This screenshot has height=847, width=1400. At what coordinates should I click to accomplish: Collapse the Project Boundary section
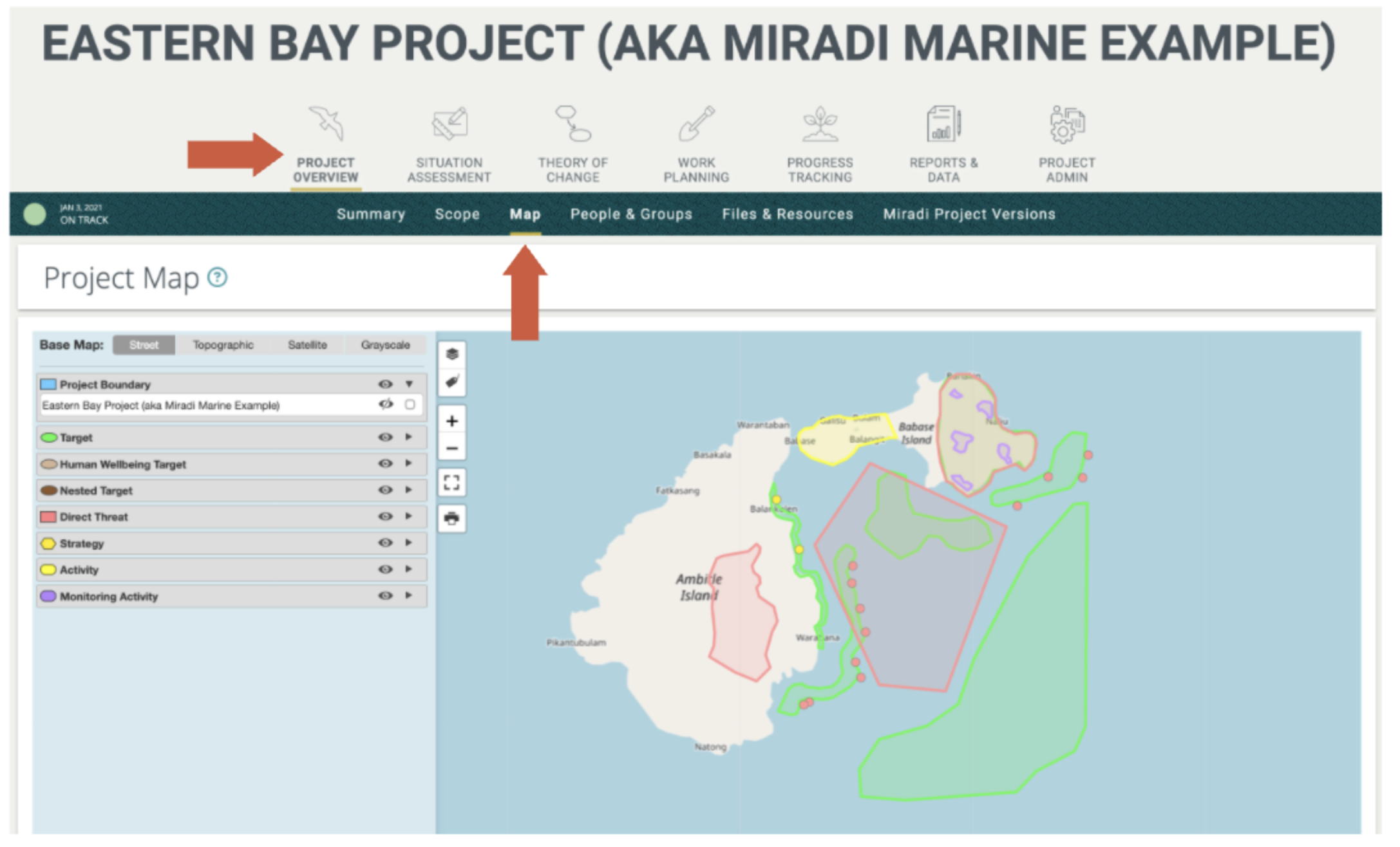(408, 384)
